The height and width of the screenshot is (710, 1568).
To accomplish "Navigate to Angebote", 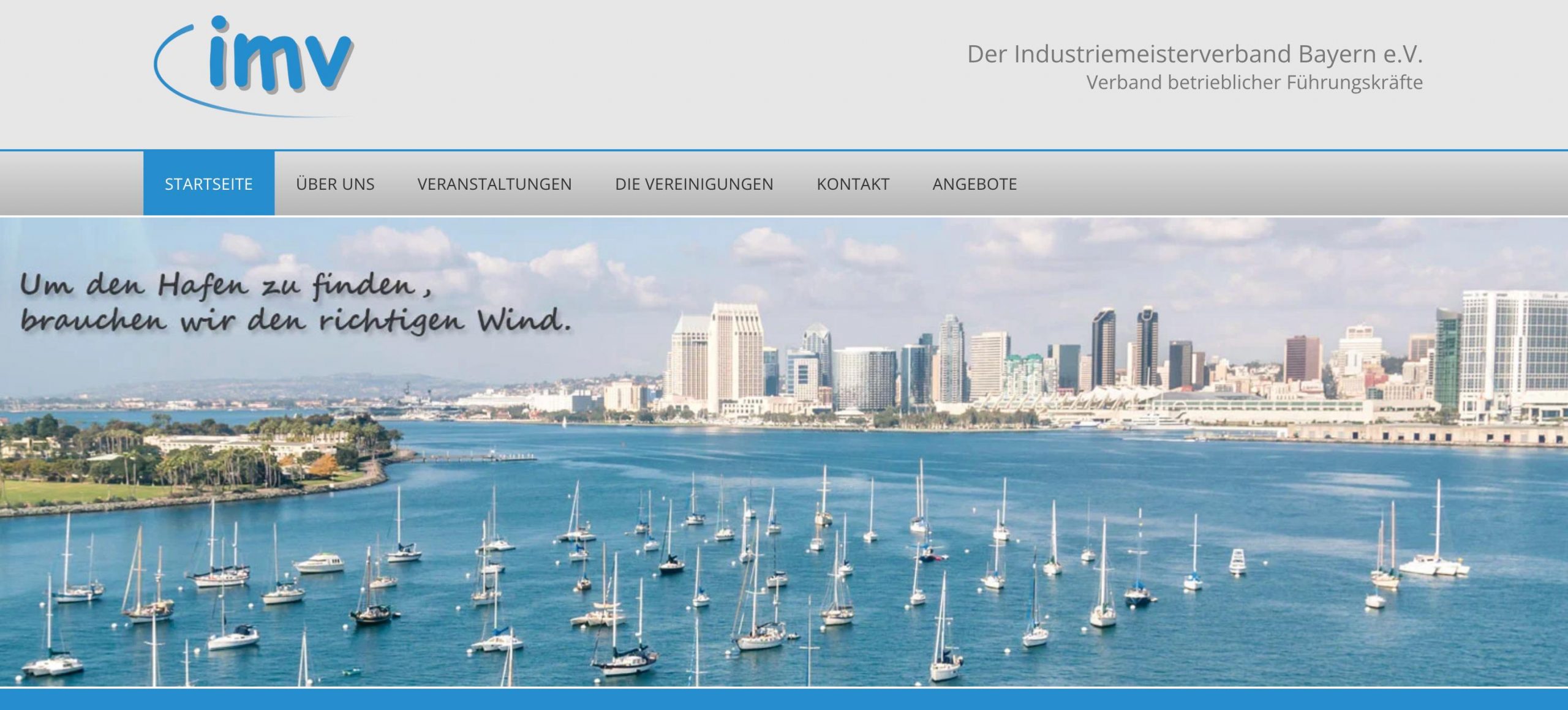I will point(974,184).
